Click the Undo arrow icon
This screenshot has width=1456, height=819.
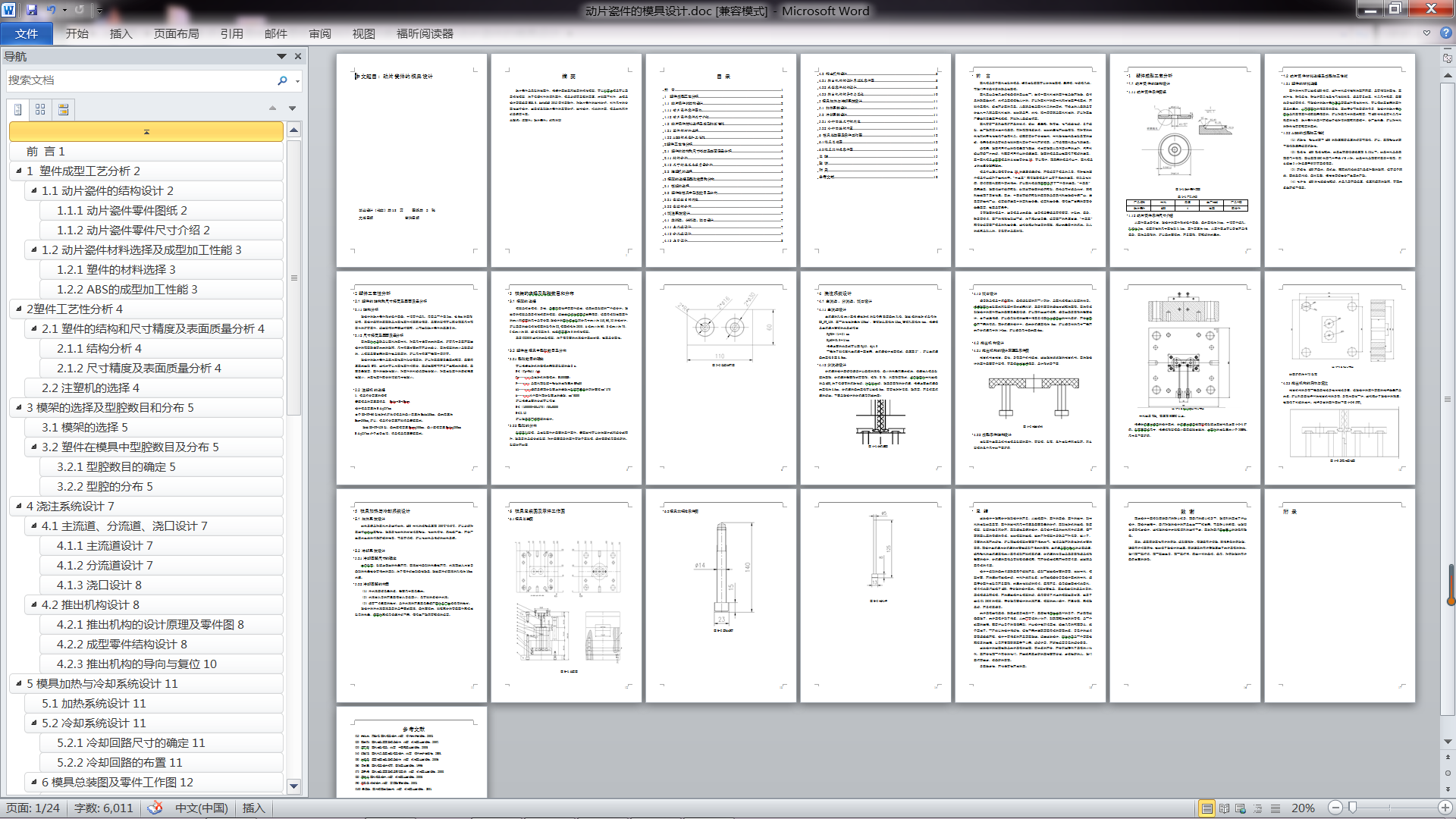click(x=52, y=10)
